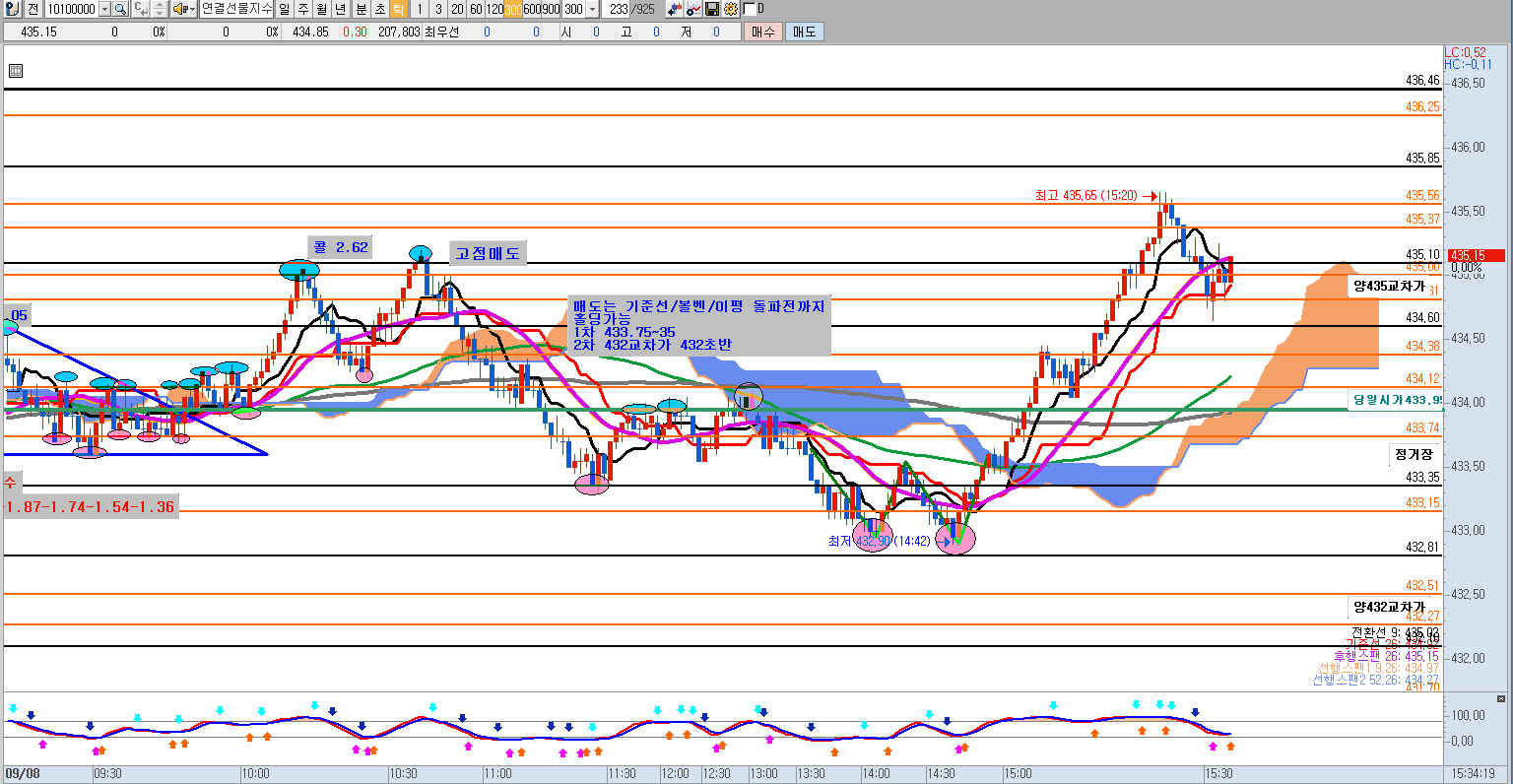Click the speaker alert icon
The height and width of the screenshot is (784, 1513).
coord(179,9)
